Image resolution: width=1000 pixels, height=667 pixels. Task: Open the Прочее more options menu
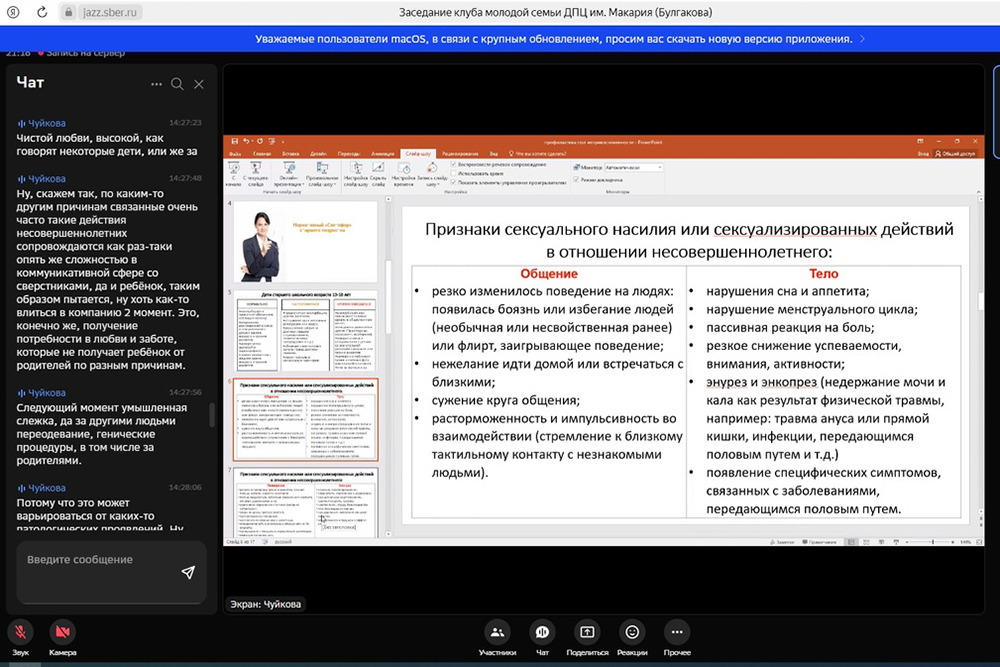[677, 633]
